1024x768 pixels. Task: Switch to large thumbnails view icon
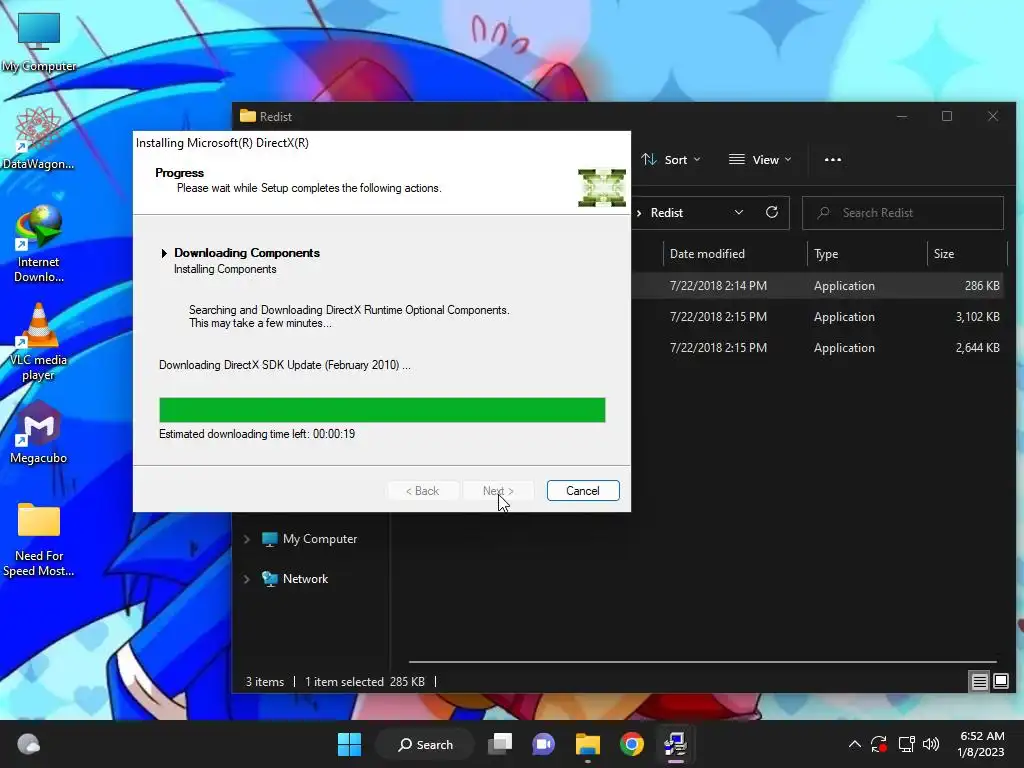pos(1000,682)
